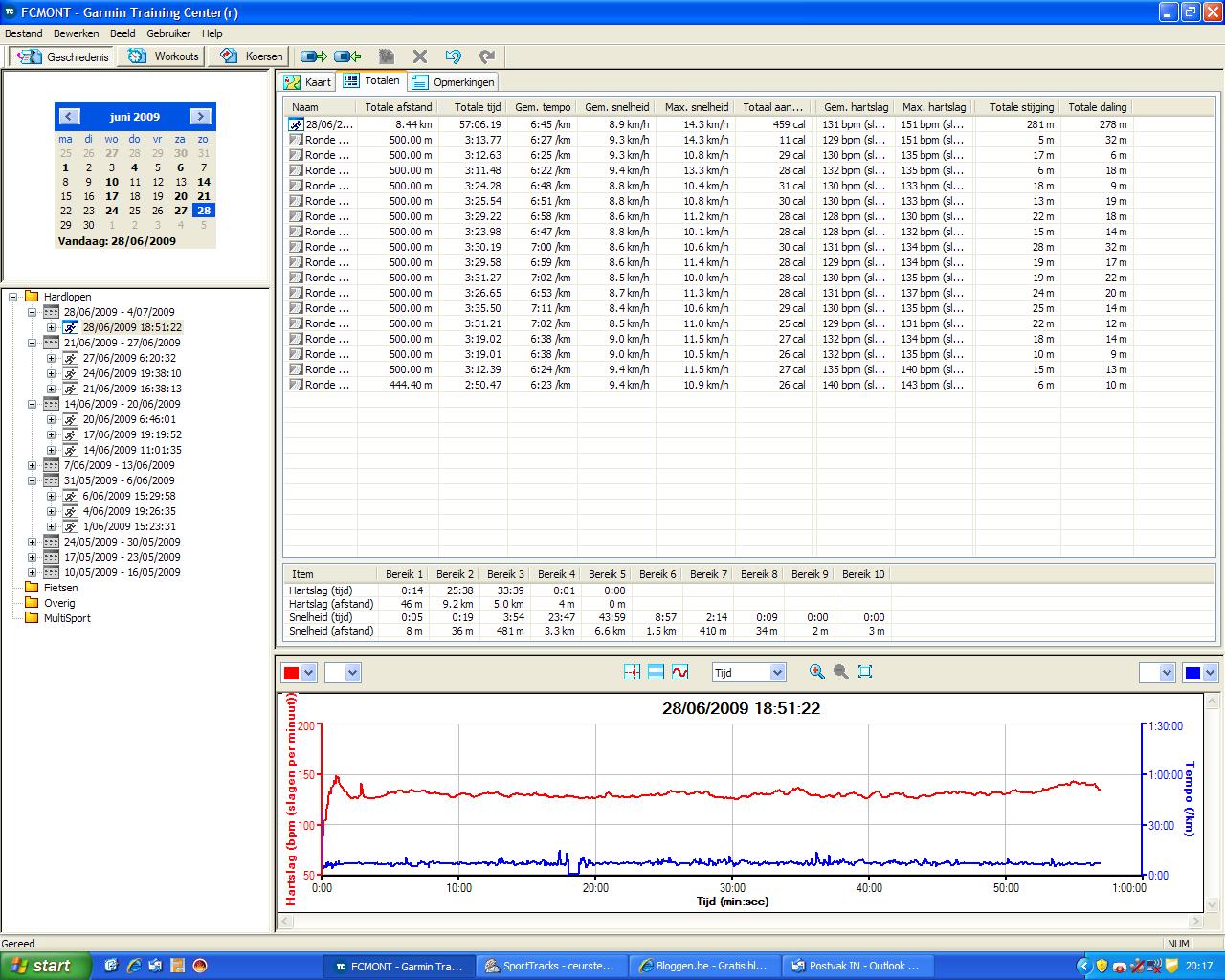Toggle chart zone band display
The width and height of the screenshot is (1225, 980).
click(x=656, y=673)
